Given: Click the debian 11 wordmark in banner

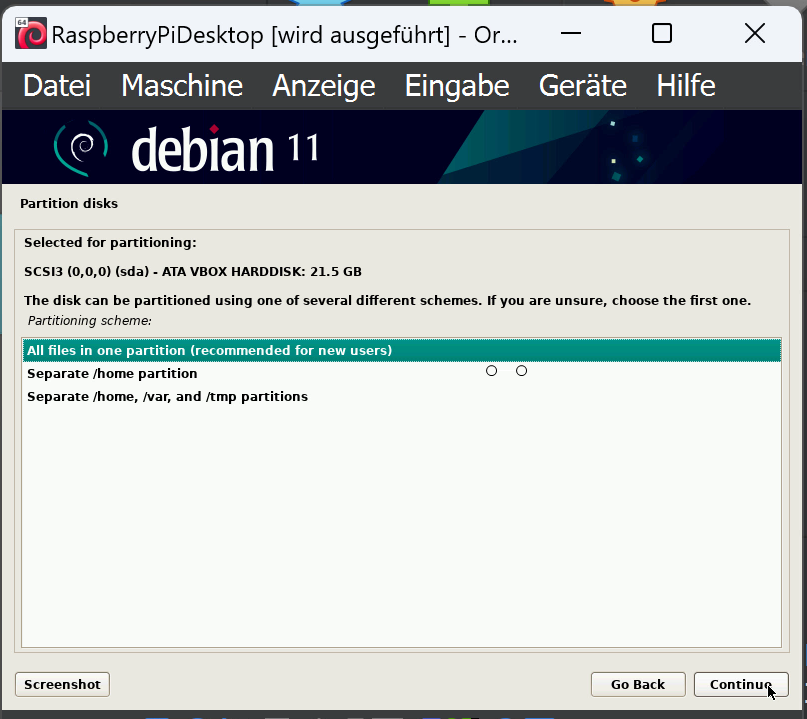Looking at the screenshot, I should point(225,149).
